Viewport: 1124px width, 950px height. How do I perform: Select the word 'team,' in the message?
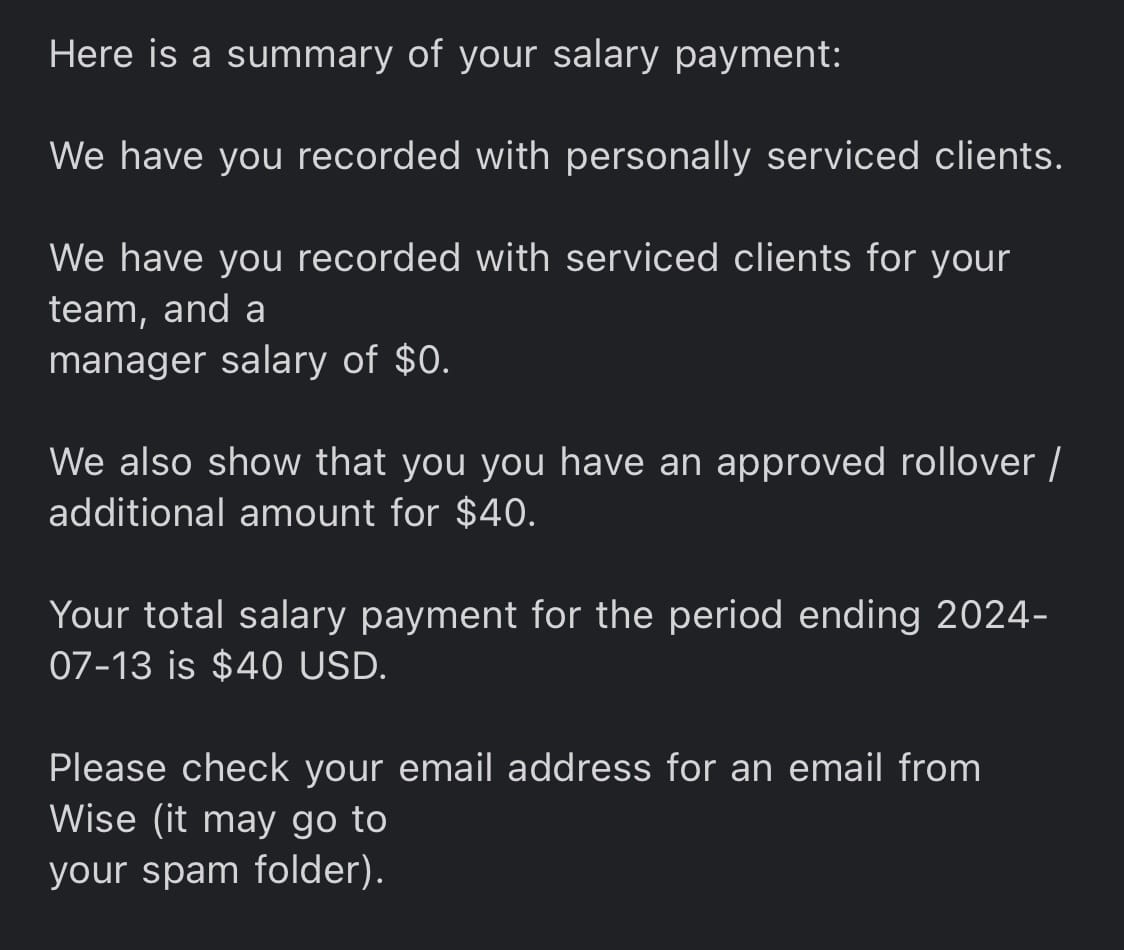pyautogui.click(x=98, y=310)
